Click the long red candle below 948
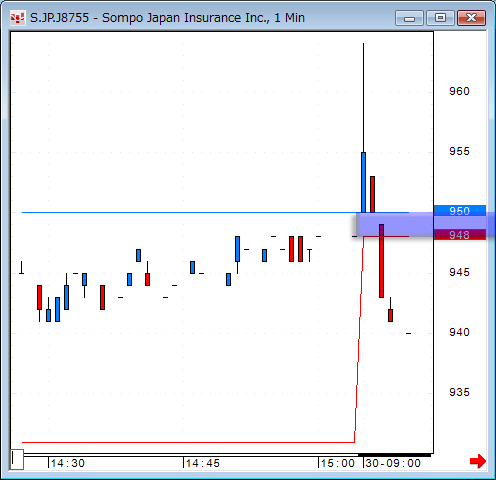The width and height of the screenshot is (496, 480). point(381,261)
